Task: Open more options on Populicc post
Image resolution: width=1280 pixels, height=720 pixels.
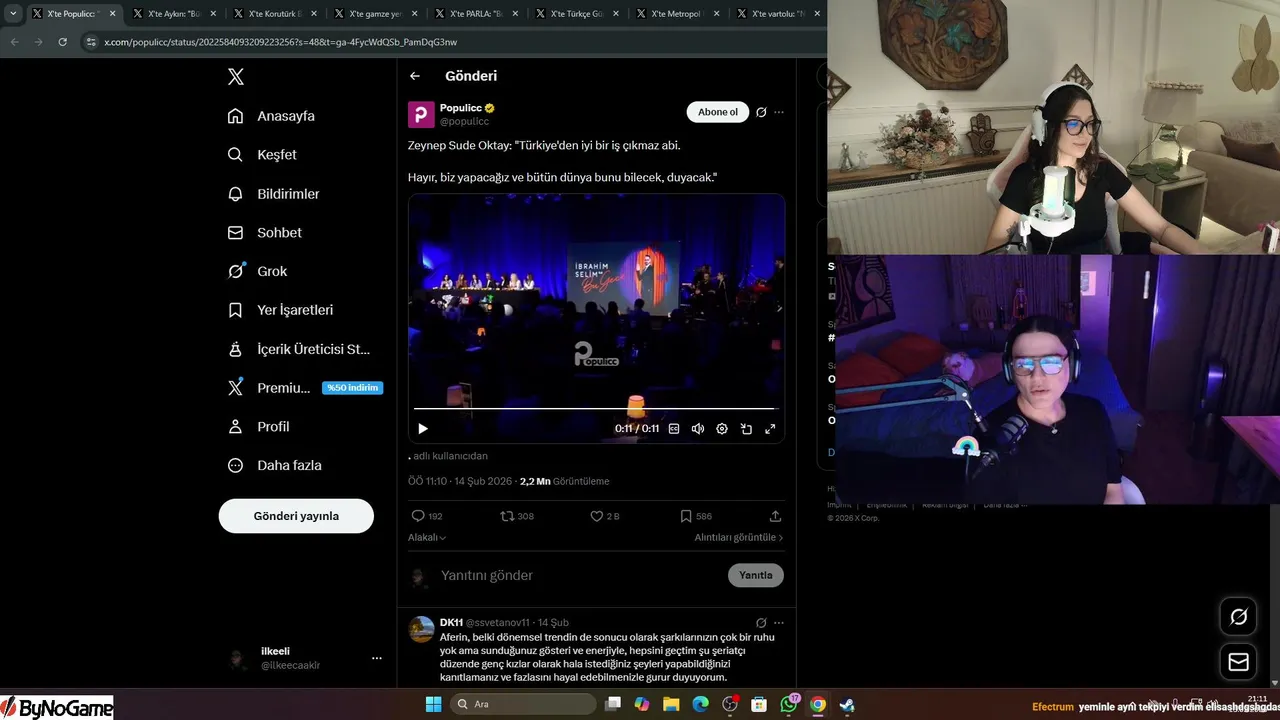Action: click(779, 112)
